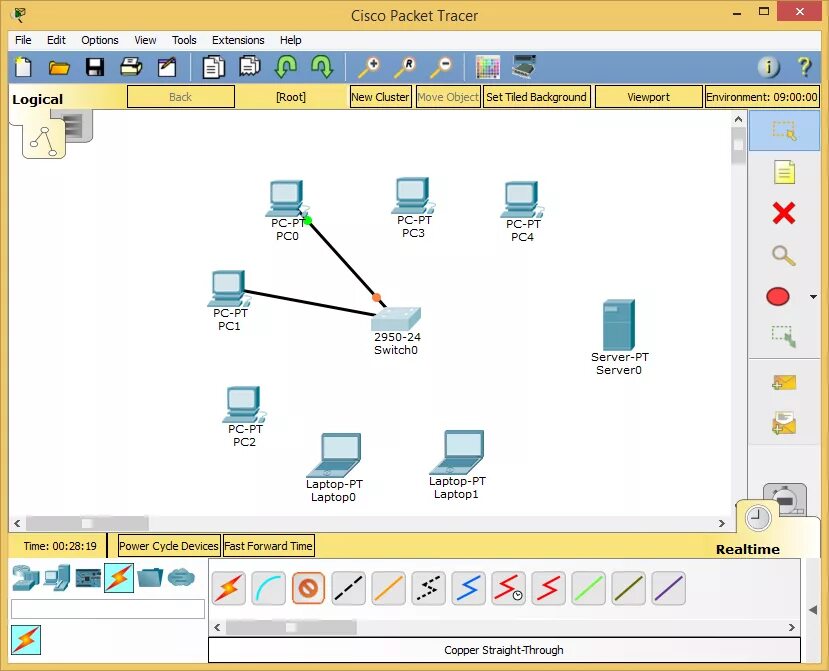Save the project with the floppy icon
The image size is (829, 671).
pyautogui.click(x=95, y=67)
